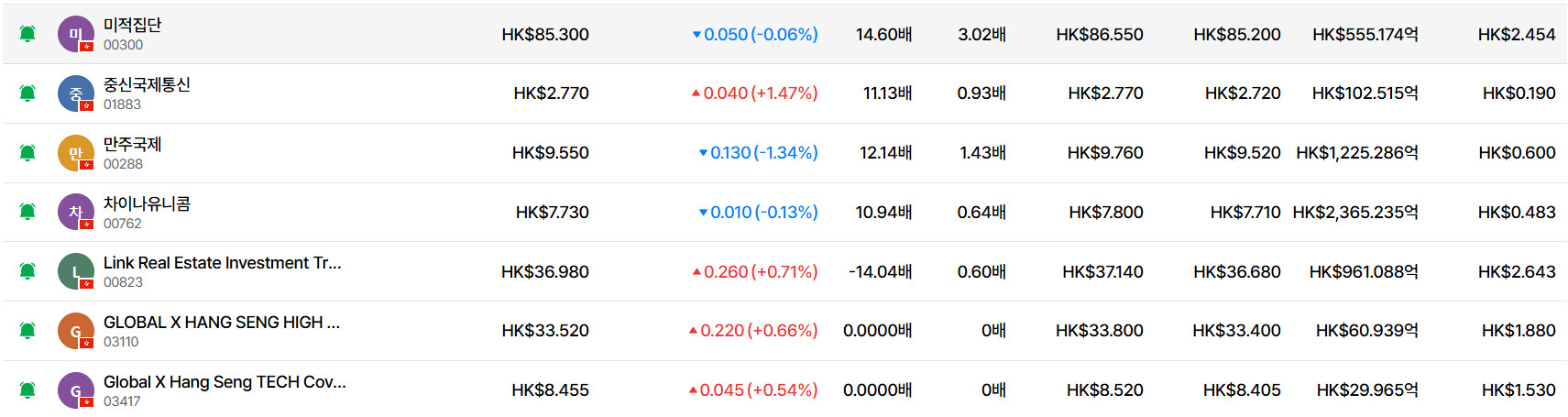Open the 미적집단 stock name link
1568x417 pixels.
click(132, 25)
